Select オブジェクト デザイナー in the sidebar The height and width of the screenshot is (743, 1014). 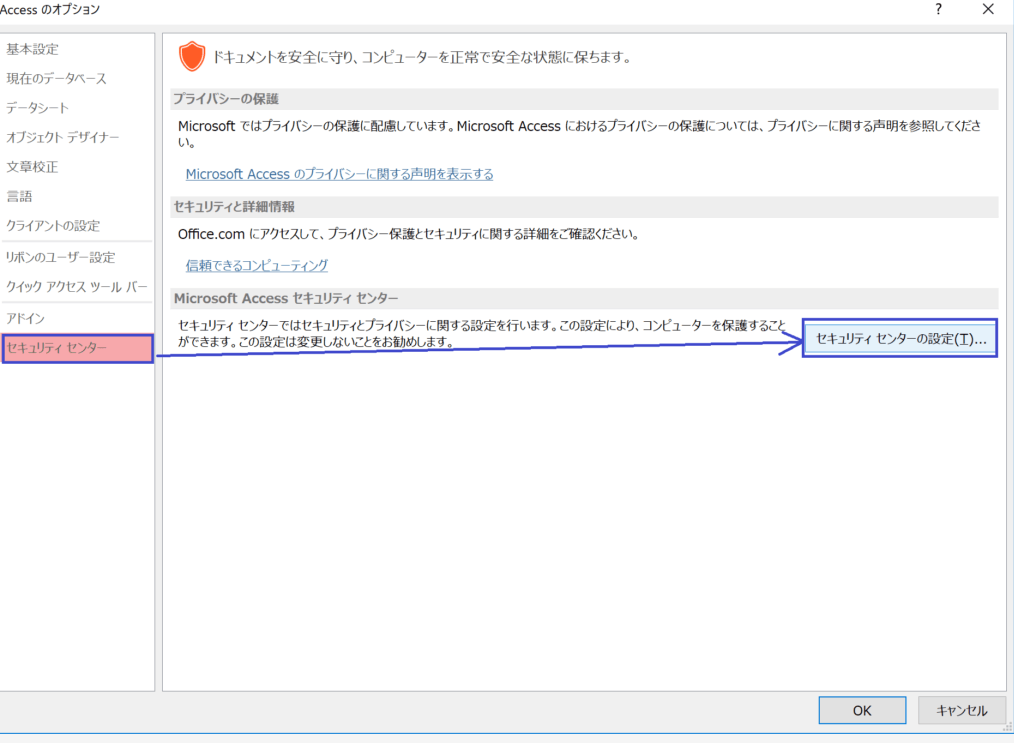click(x=63, y=137)
